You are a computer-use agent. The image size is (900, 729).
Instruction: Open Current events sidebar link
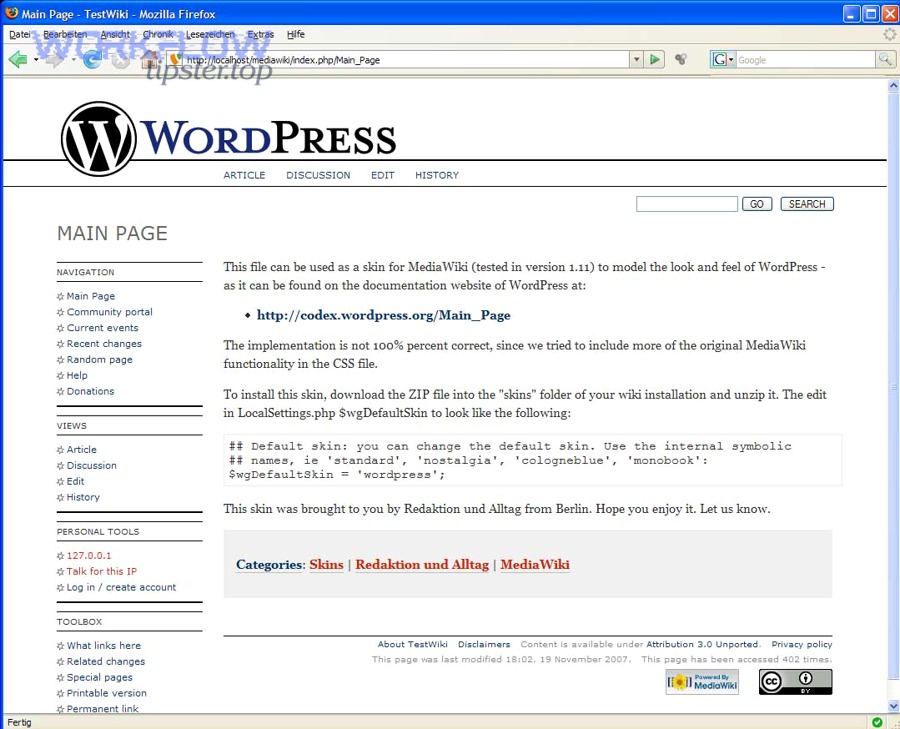point(102,328)
